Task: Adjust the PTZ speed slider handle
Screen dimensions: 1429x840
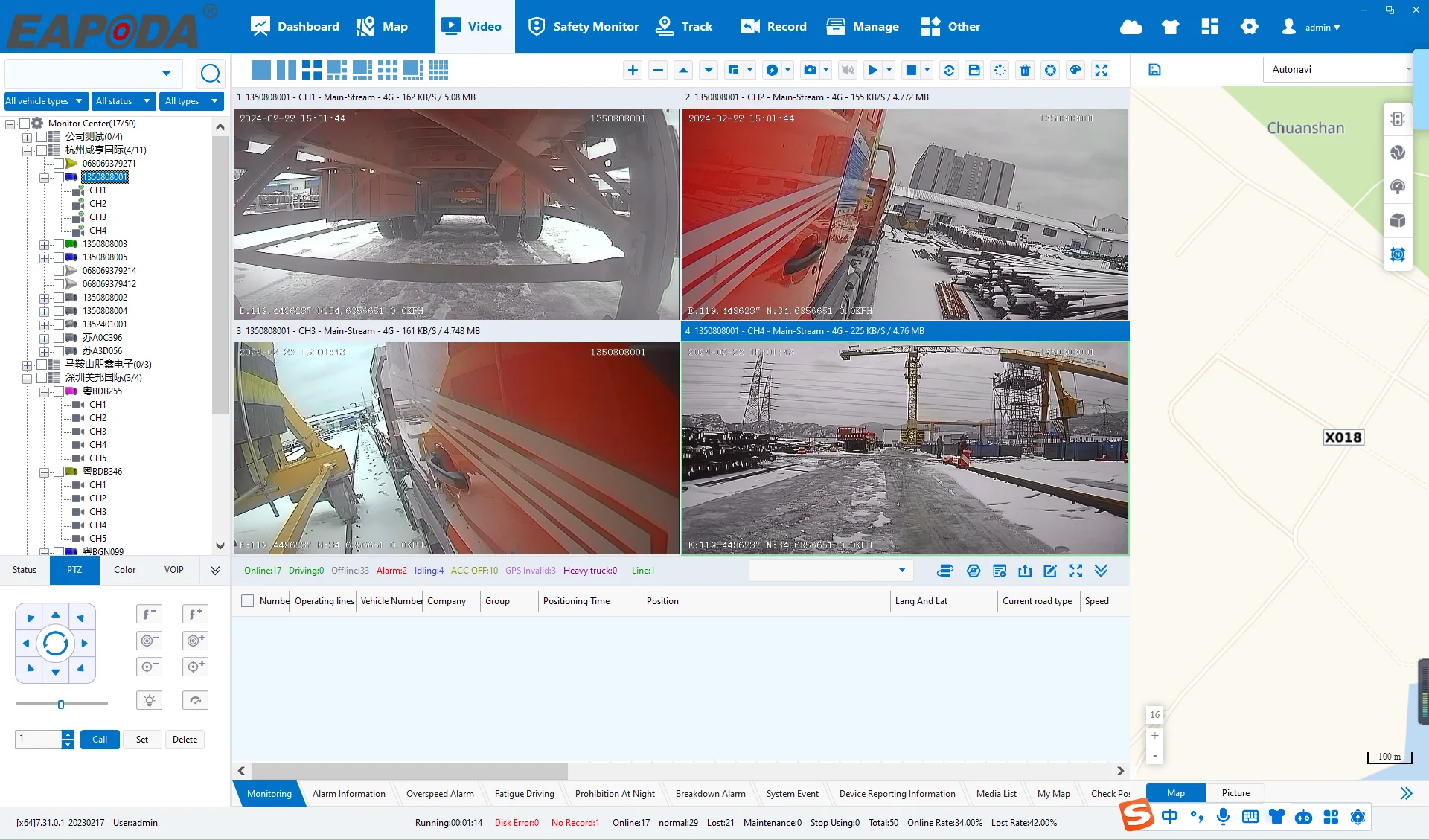Action: click(61, 704)
